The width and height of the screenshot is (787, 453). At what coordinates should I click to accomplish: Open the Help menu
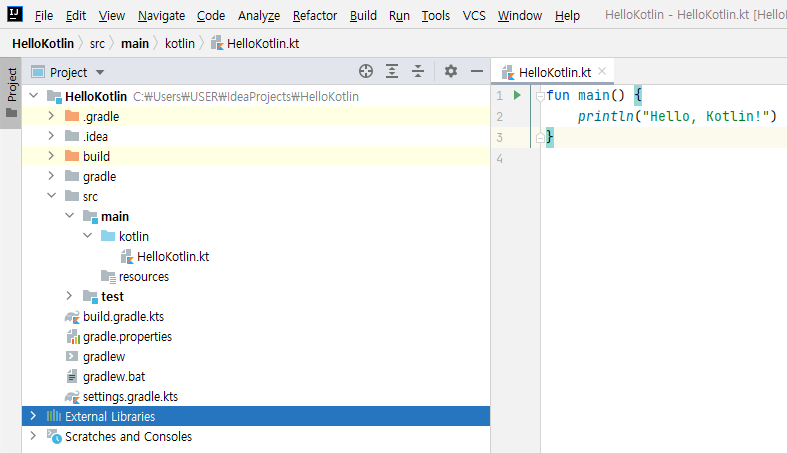[x=567, y=16]
